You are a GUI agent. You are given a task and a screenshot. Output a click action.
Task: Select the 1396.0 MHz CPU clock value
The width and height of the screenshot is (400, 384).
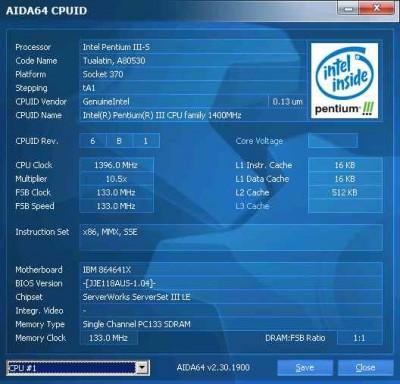[x=116, y=165]
